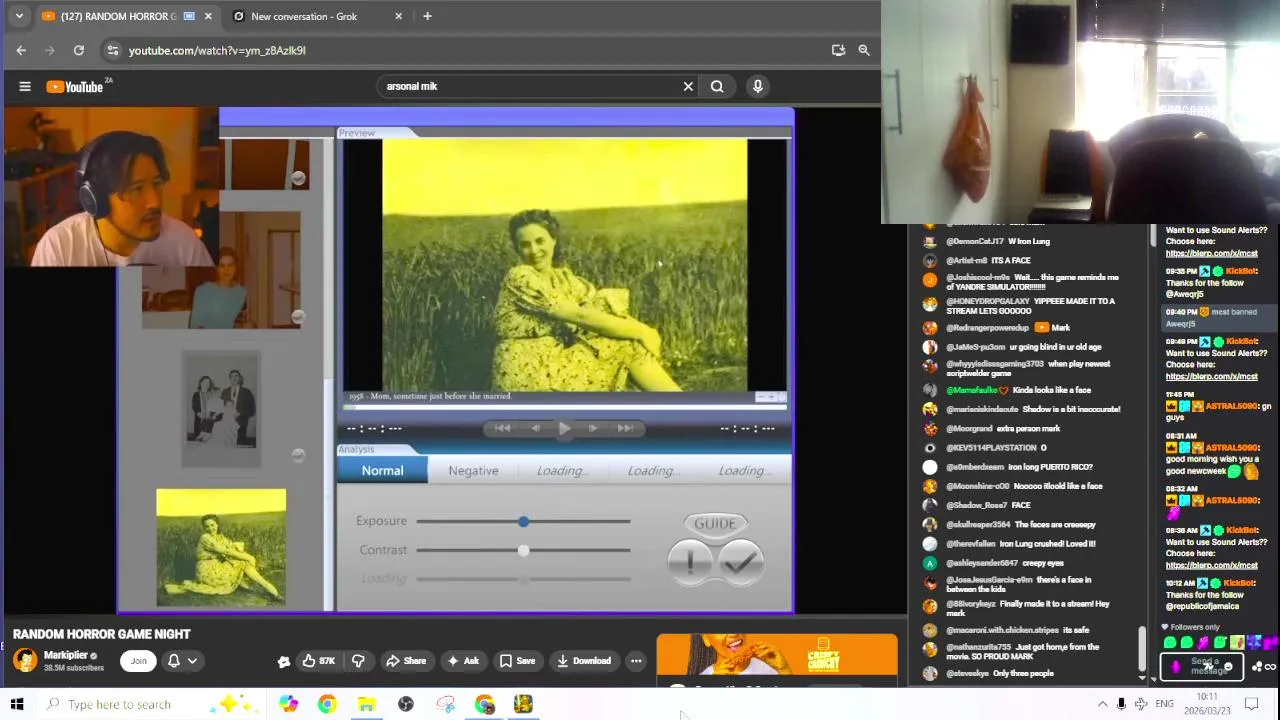Open the notification center icon in tray

1251,704
